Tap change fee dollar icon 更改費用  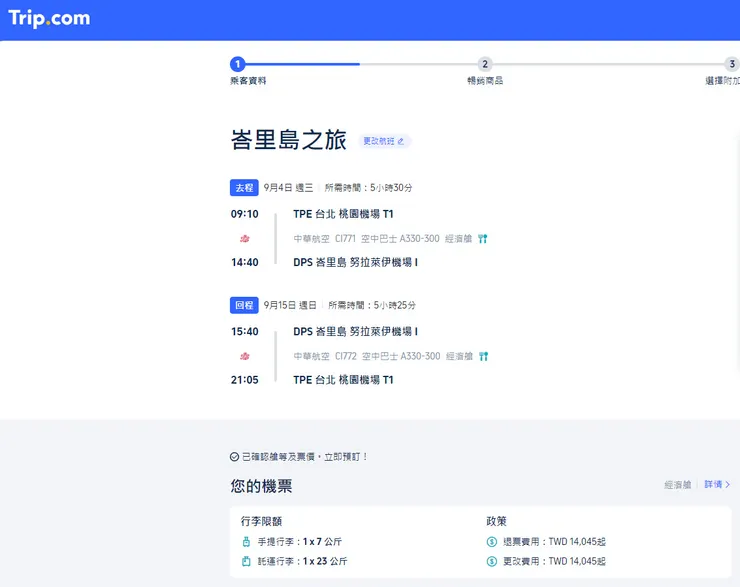492,562
